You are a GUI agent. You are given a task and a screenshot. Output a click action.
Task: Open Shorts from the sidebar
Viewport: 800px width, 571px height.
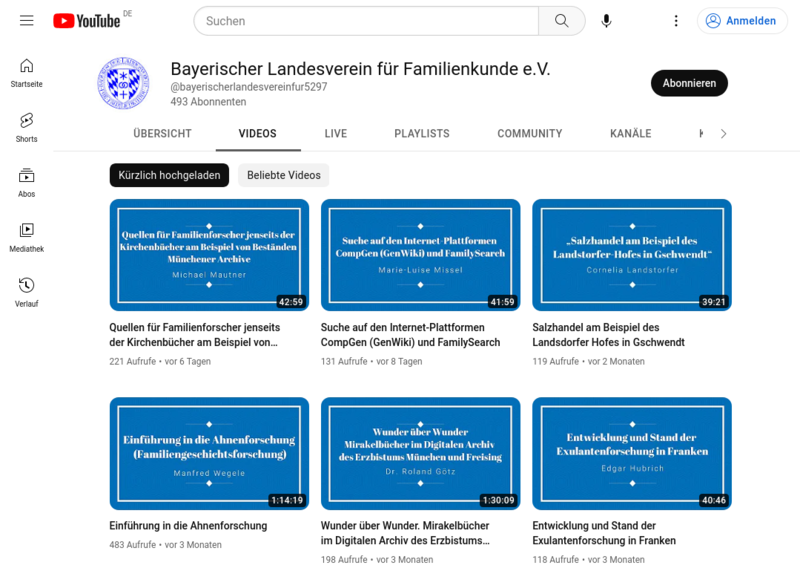tap(27, 128)
